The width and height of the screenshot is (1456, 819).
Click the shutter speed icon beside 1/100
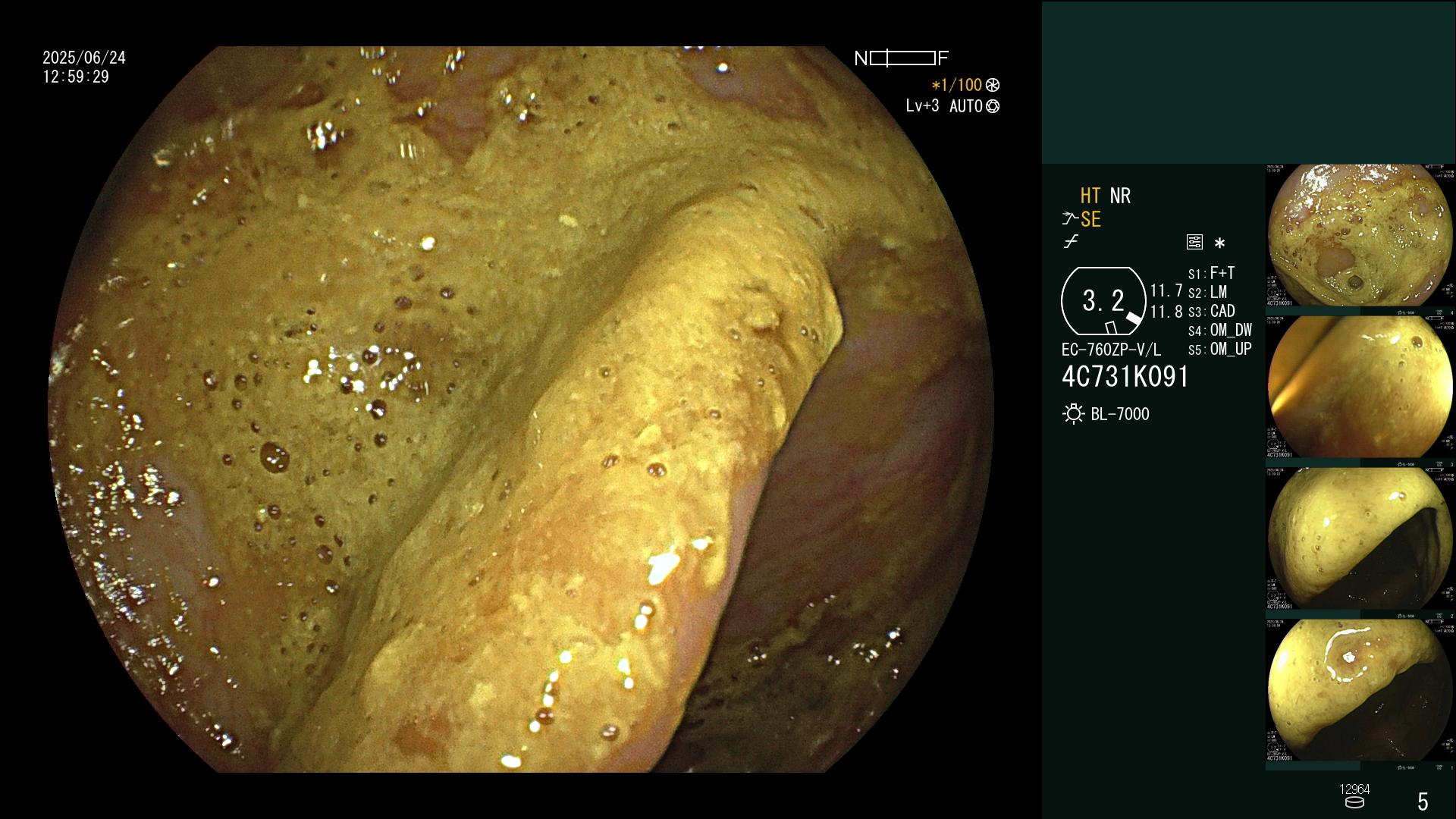(x=993, y=85)
